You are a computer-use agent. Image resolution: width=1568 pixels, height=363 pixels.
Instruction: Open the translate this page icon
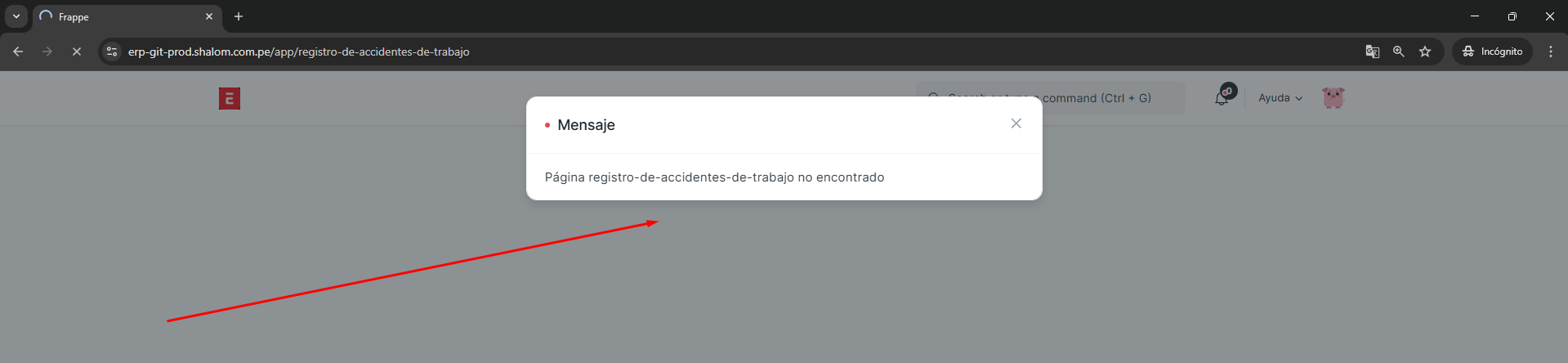tap(1373, 52)
